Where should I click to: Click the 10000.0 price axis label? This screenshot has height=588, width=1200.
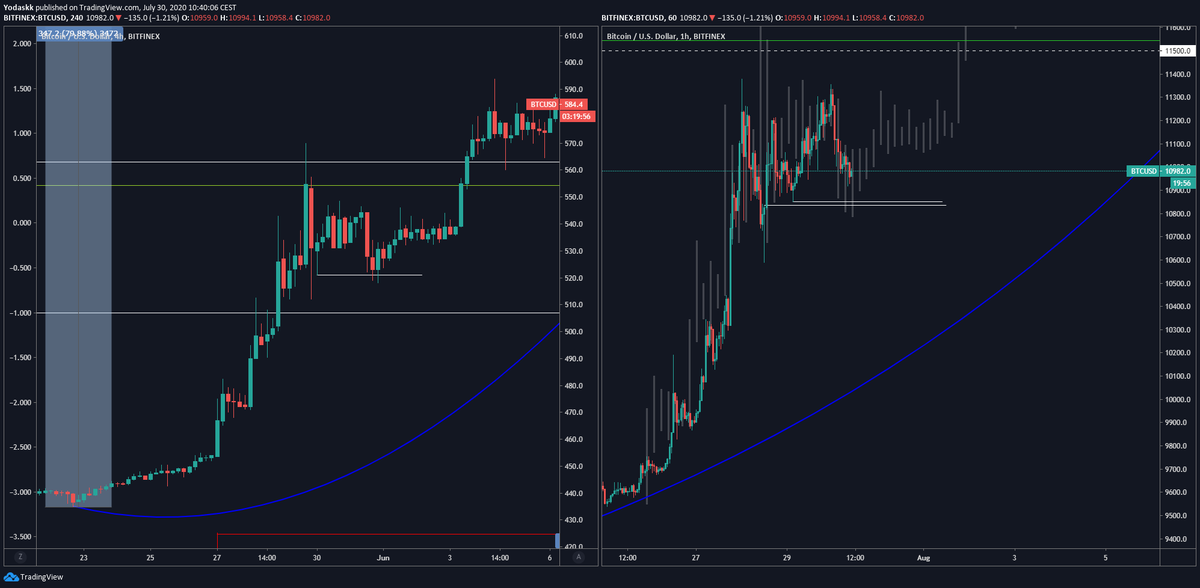1176,401
